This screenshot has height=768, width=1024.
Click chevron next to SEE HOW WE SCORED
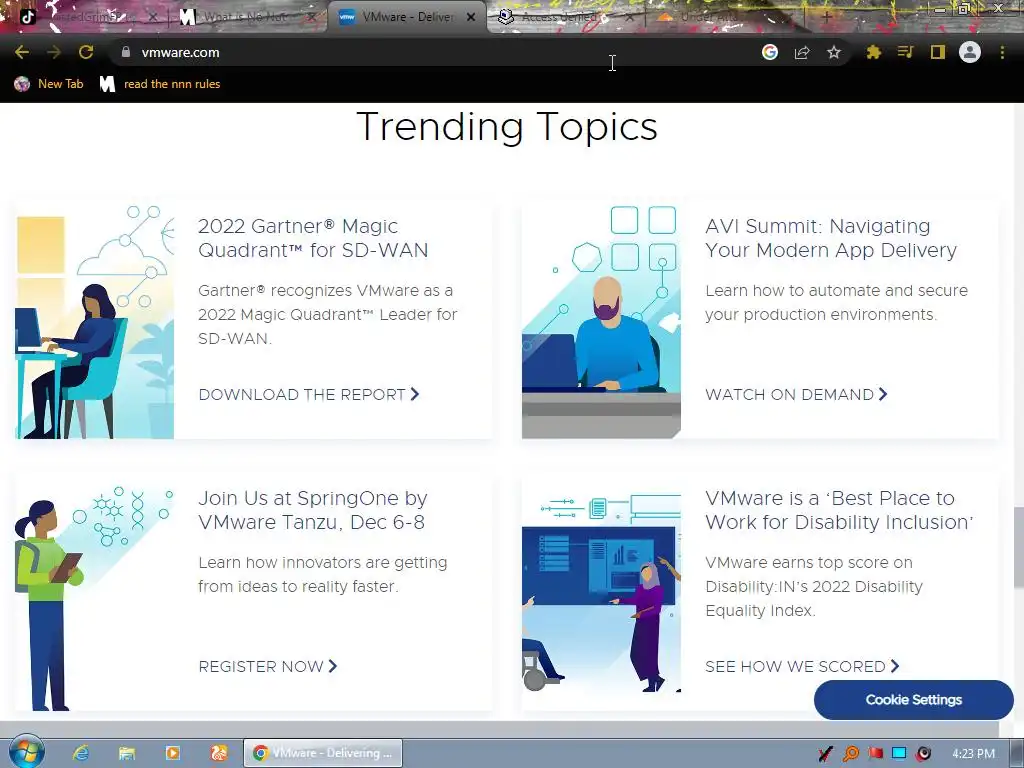pyautogui.click(x=895, y=666)
